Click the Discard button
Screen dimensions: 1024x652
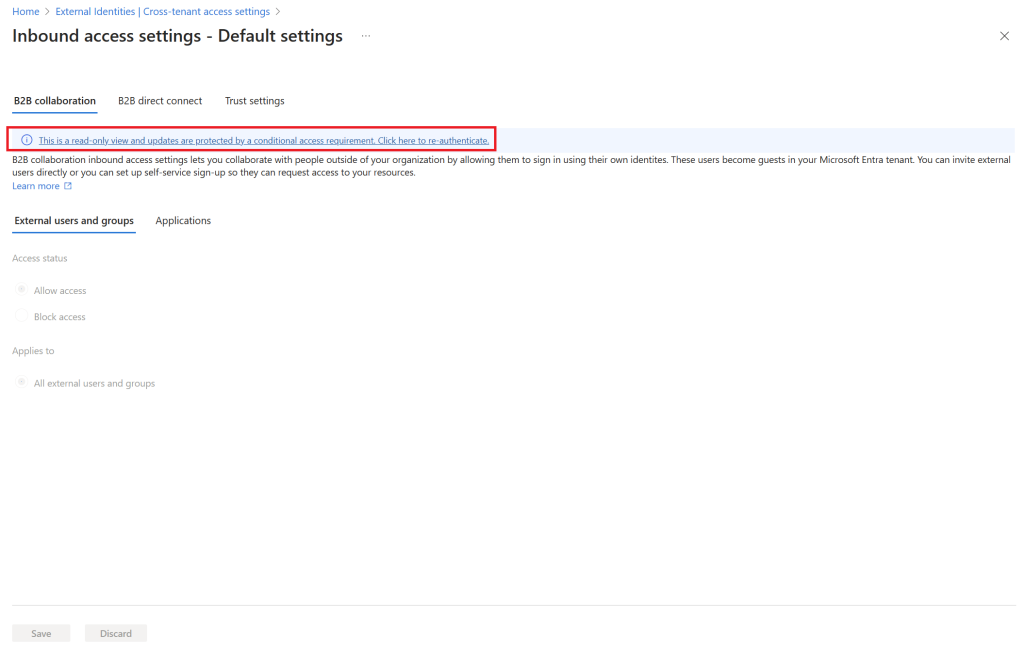click(x=116, y=633)
